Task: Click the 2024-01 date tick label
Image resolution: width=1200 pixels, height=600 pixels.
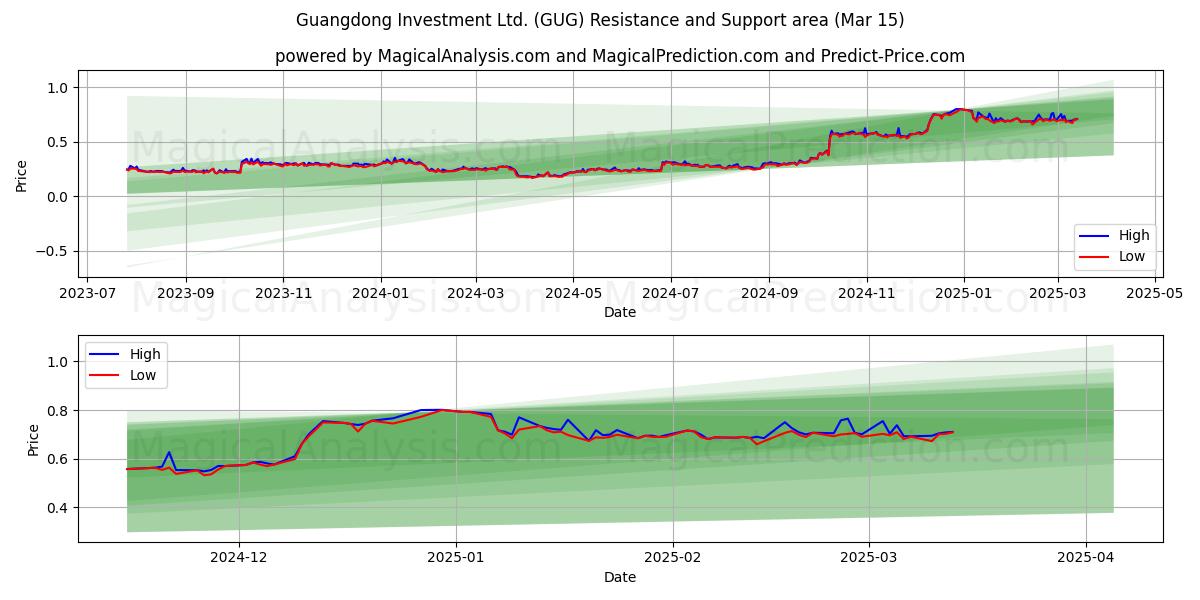Action: pos(380,295)
